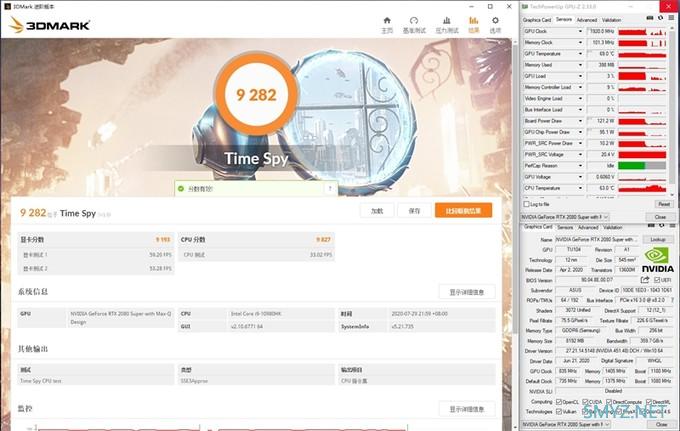
Task: Show details button in monitoring section
Action: pos(467,409)
